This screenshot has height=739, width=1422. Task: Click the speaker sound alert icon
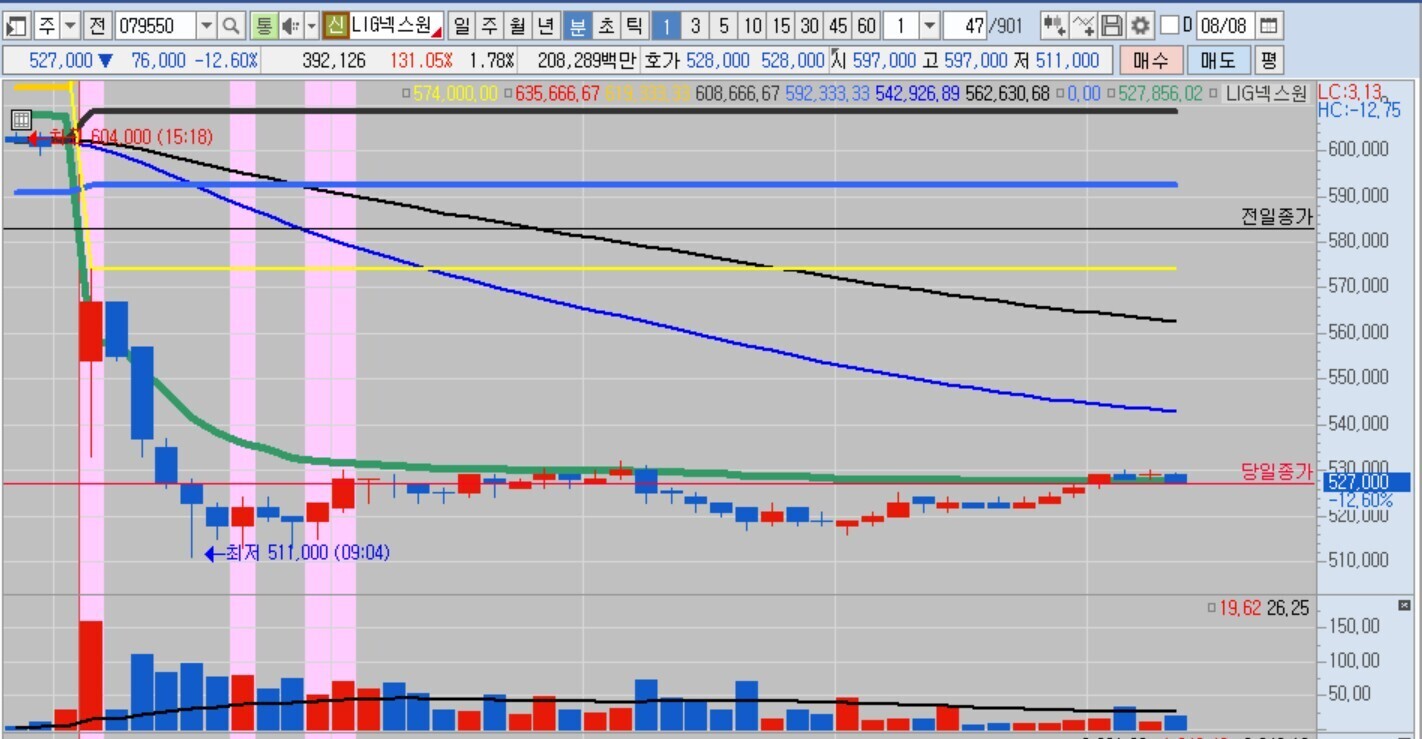click(x=290, y=26)
